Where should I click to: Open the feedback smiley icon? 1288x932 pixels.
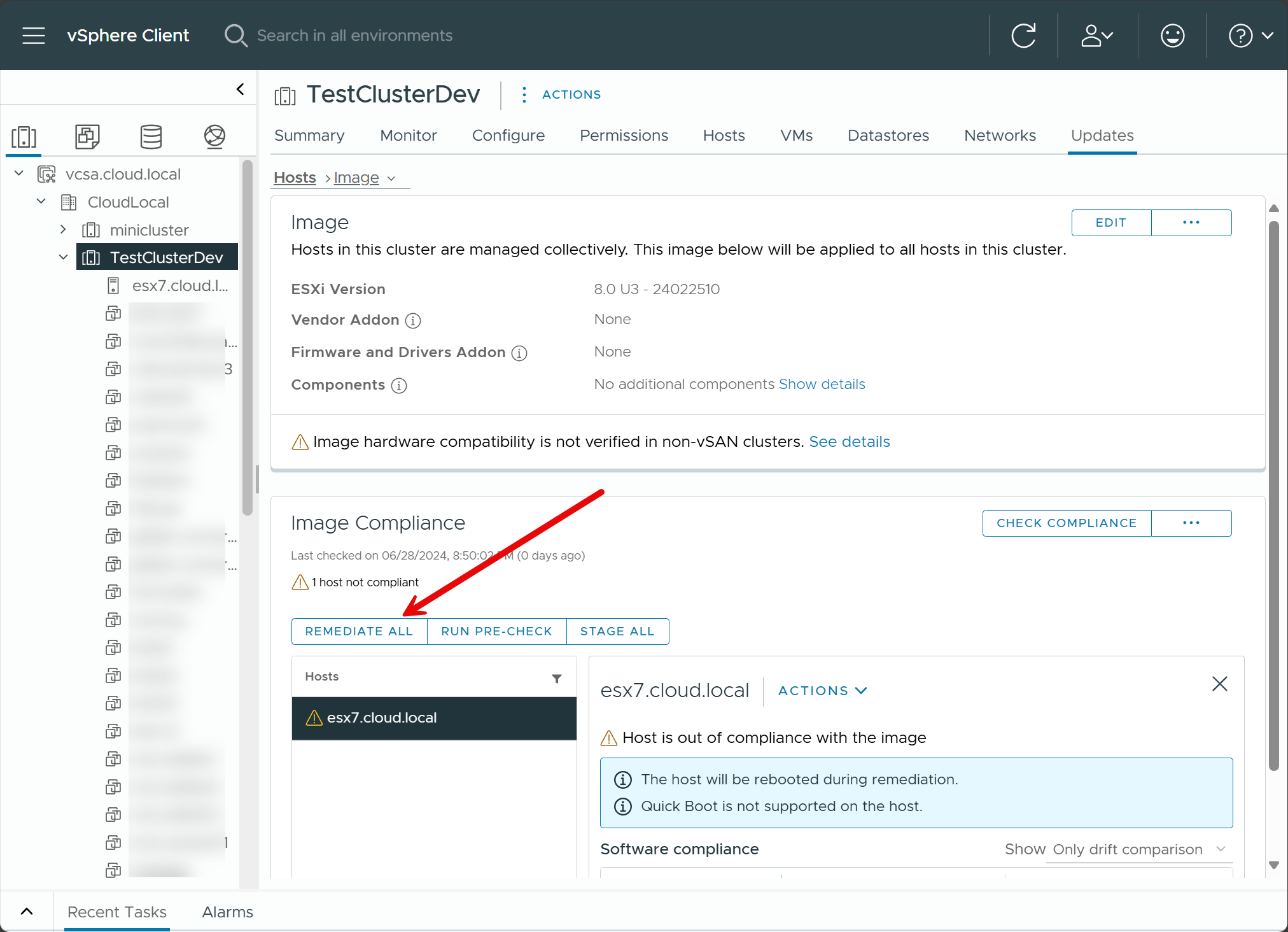pyautogui.click(x=1172, y=35)
